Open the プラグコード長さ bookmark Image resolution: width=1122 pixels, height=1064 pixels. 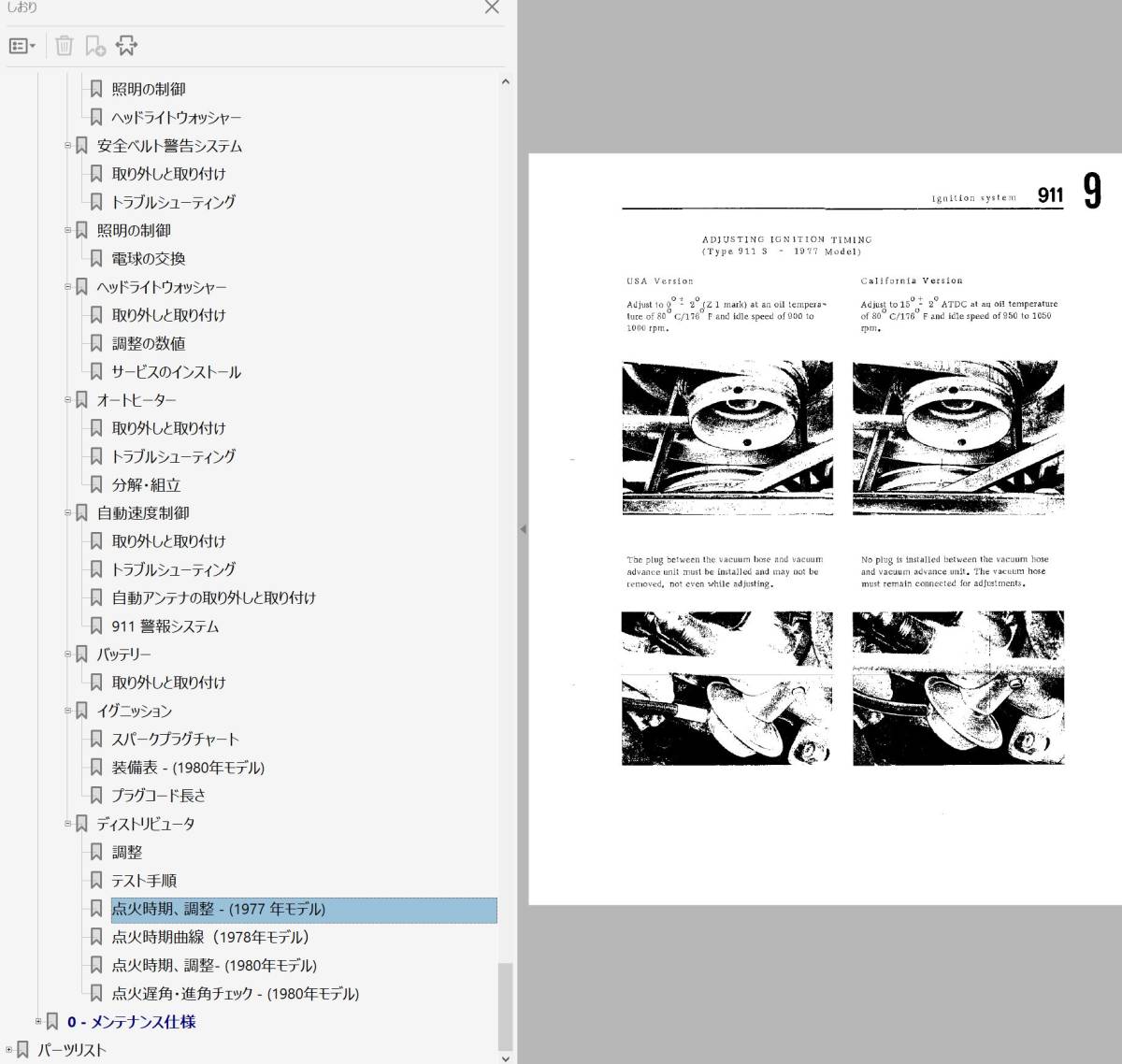coord(159,796)
